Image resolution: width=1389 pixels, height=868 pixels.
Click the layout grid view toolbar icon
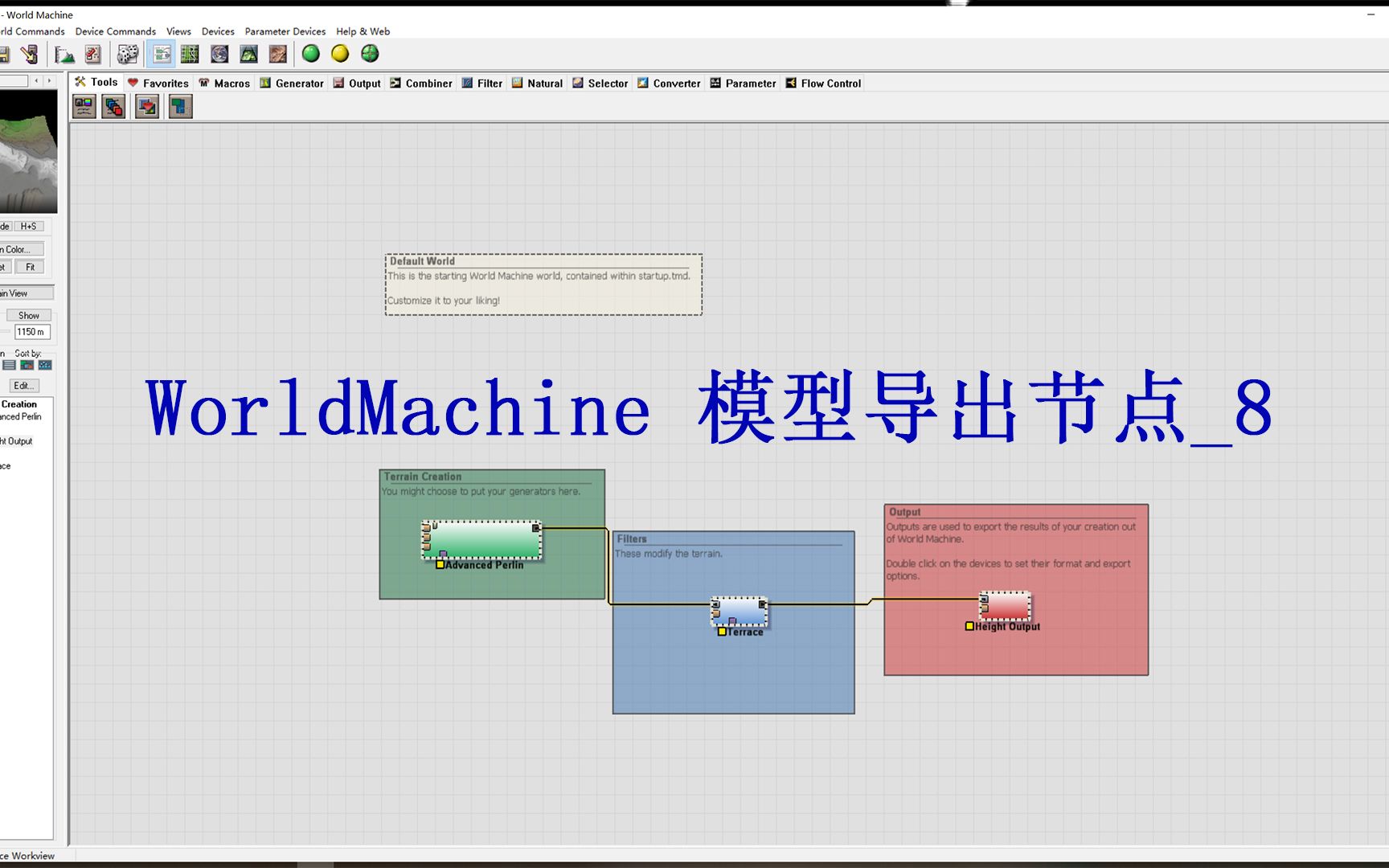189,54
